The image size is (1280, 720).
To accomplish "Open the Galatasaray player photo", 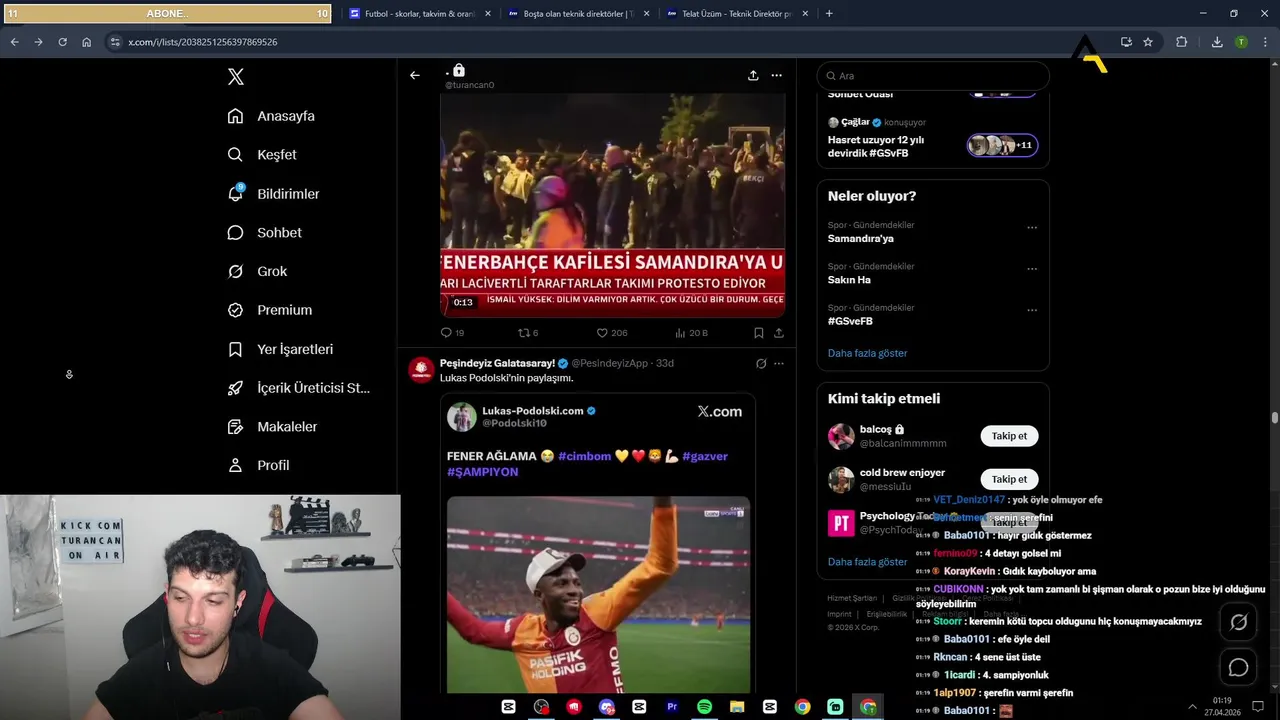I will click(598, 595).
